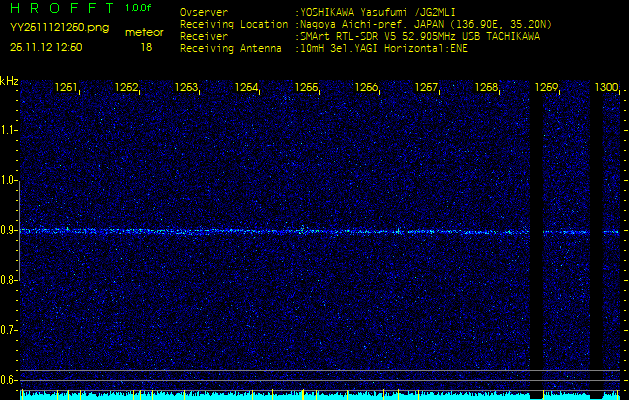Select the Receiving Antenna YAGI description
Image resolution: width=629 pixels, height=400 pixels.
[x=382, y=47]
